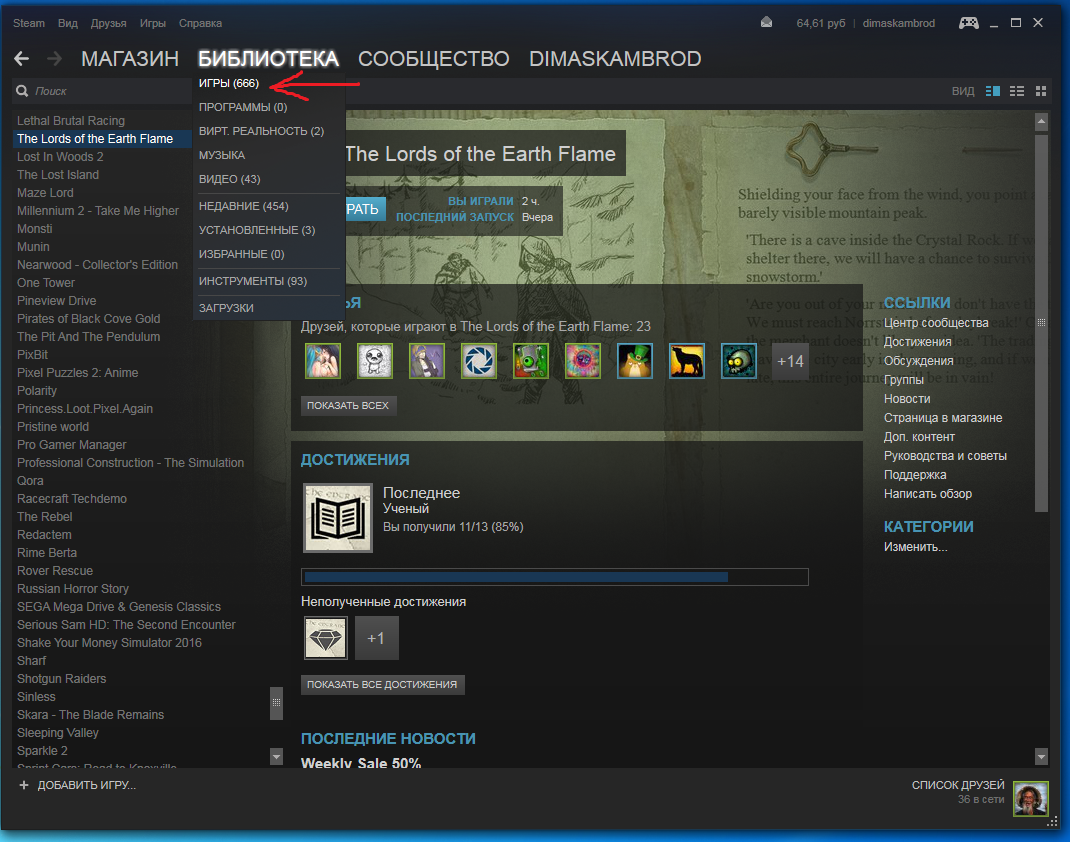Click main pane scroll up arrow
The width and height of the screenshot is (1070, 842).
pos(1041,123)
